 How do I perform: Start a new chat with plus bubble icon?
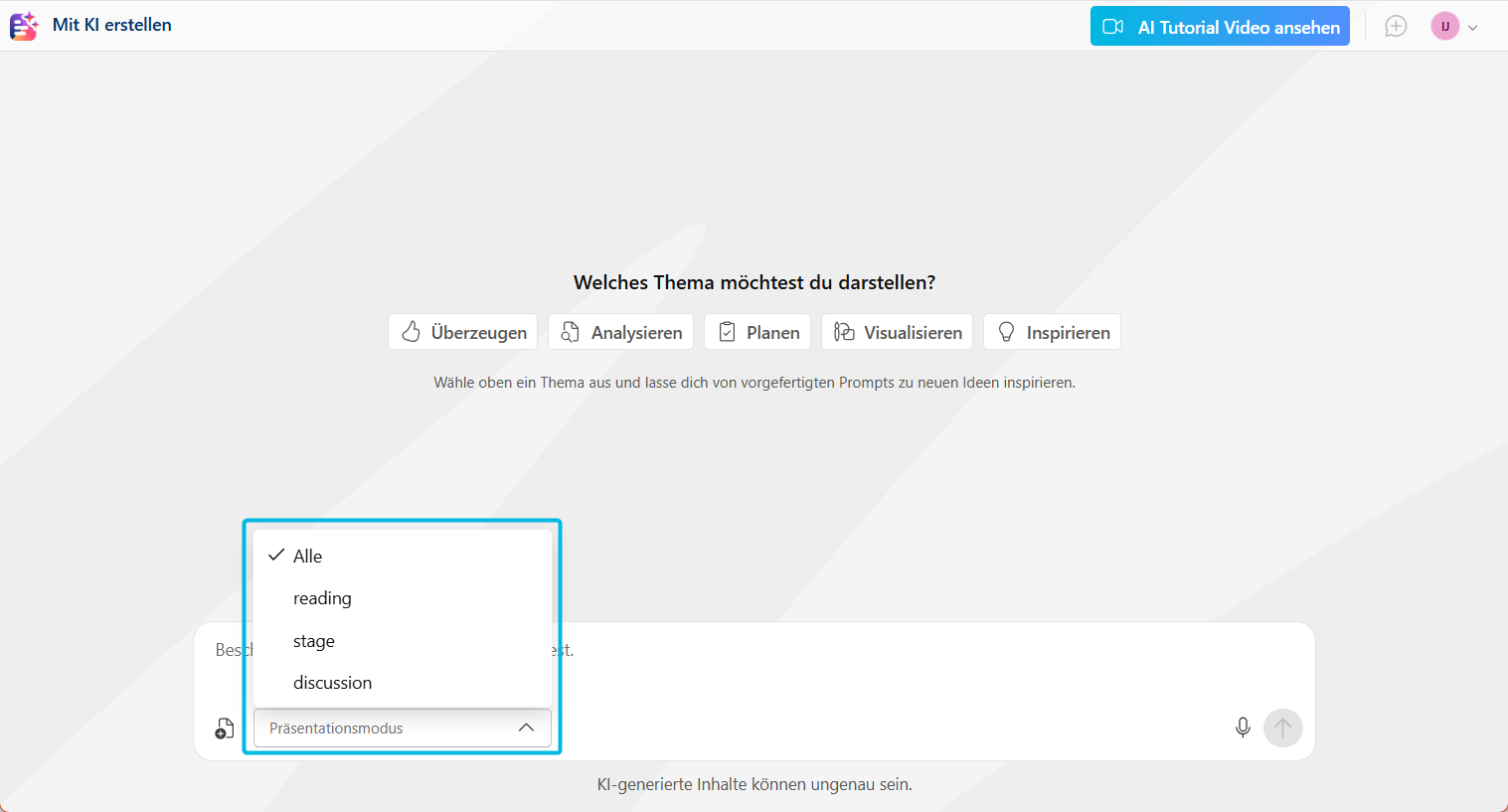click(x=1396, y=27)
